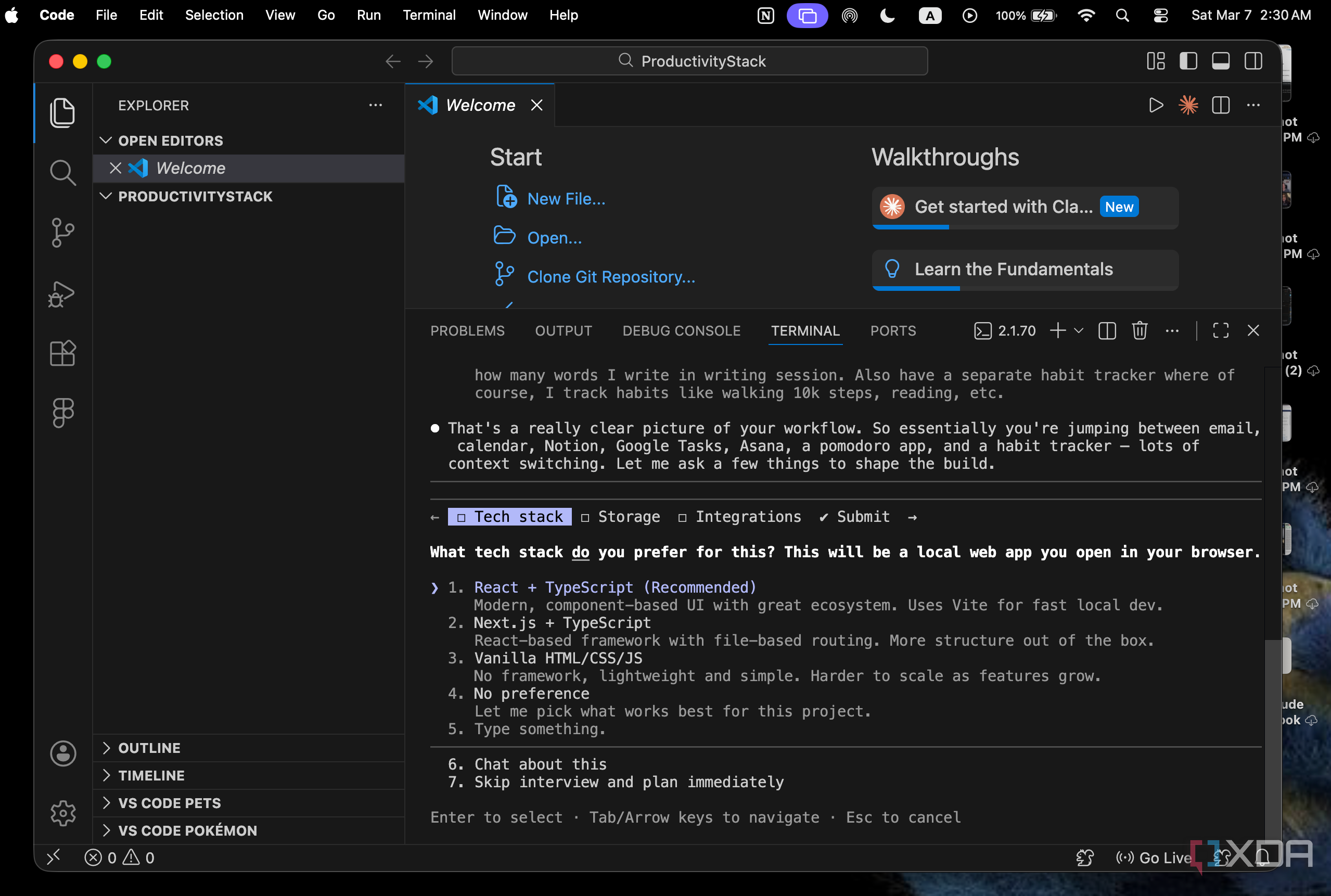
Task: Click the Run play icon in editor toolbar
Action: click(x=1156, y=105)
